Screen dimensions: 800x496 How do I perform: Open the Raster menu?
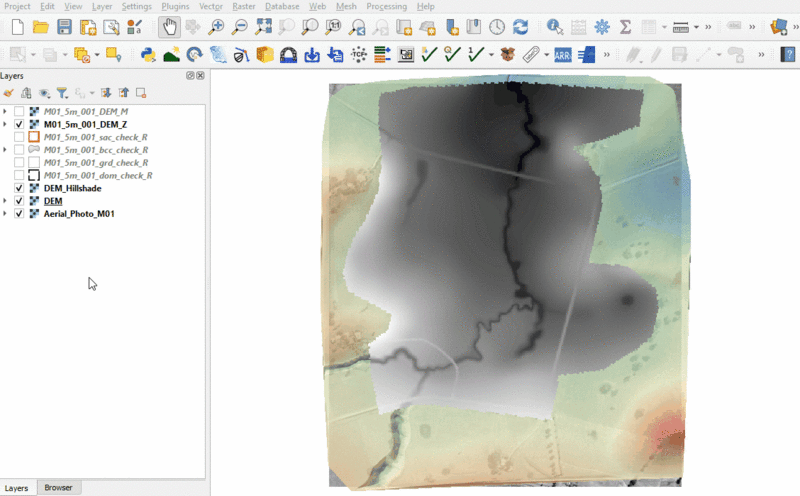(243, 6)
